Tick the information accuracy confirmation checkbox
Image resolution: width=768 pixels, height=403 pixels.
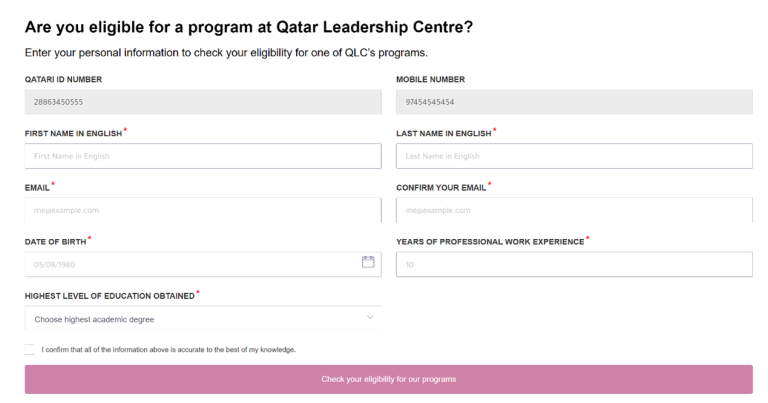(30, 349)
